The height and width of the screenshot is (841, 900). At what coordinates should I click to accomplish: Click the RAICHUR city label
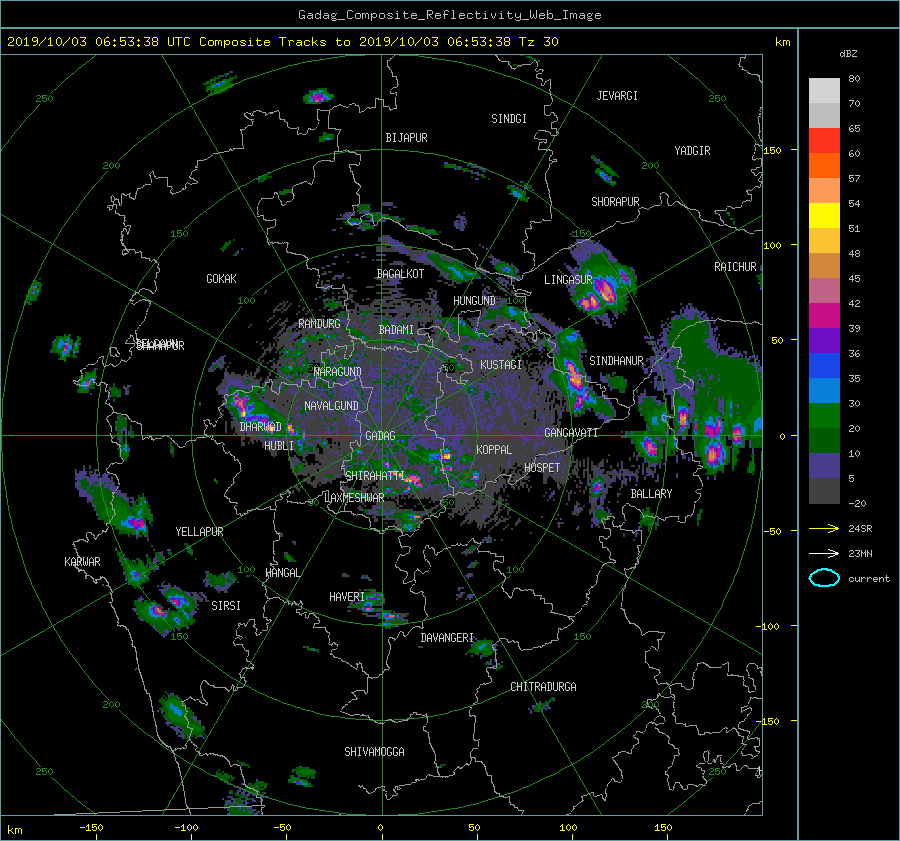(x=735, y=267)
